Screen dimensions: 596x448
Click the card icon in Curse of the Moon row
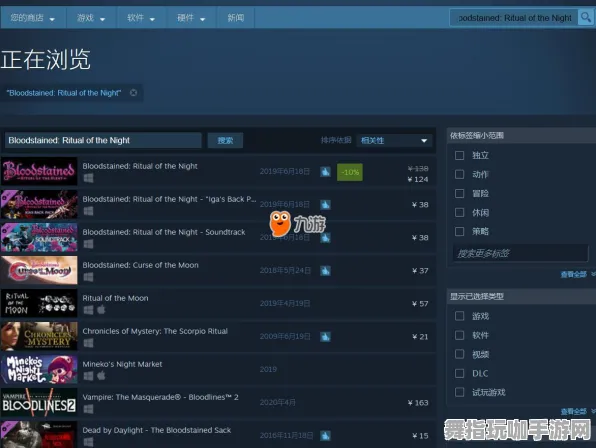click(325, 271)
